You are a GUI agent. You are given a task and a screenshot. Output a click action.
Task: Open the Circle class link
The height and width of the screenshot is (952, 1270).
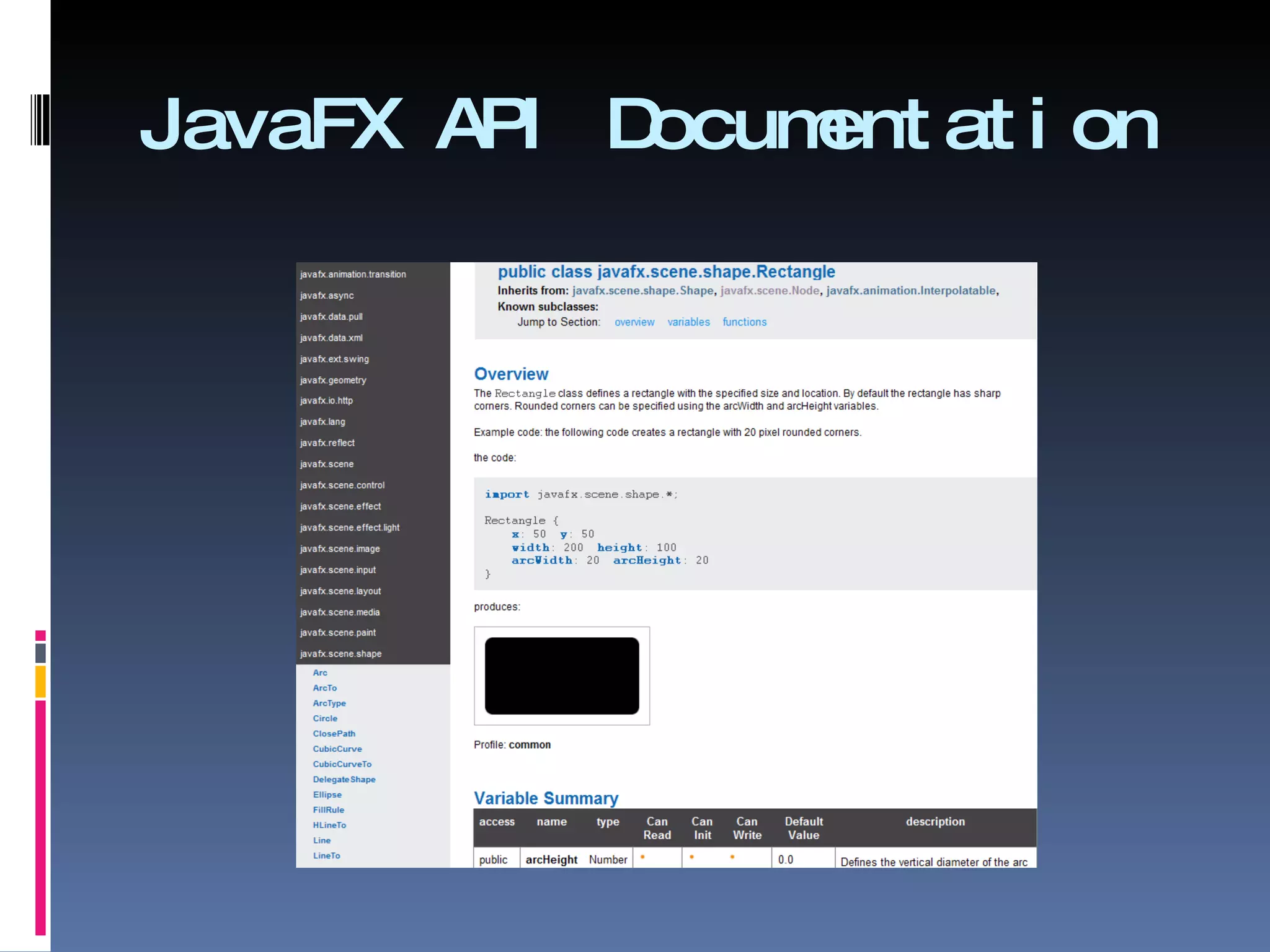coord(325,718)
